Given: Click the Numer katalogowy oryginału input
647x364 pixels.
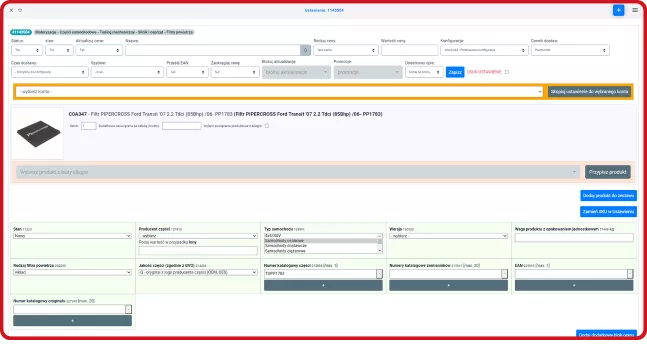Looking at the screenshot, I should 69,309.
